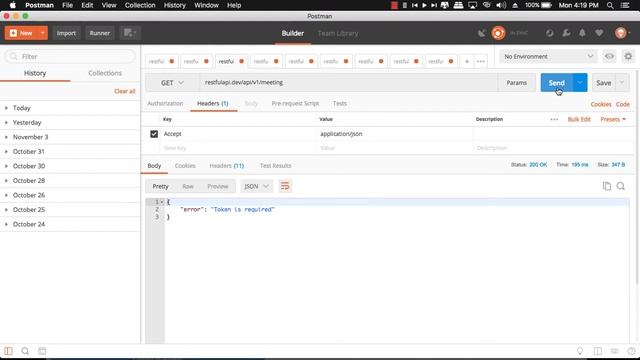Switch to response Headers (11) tab
This screenshot has width=640, height=360.
pyautogui.click(x=227, y=166)
